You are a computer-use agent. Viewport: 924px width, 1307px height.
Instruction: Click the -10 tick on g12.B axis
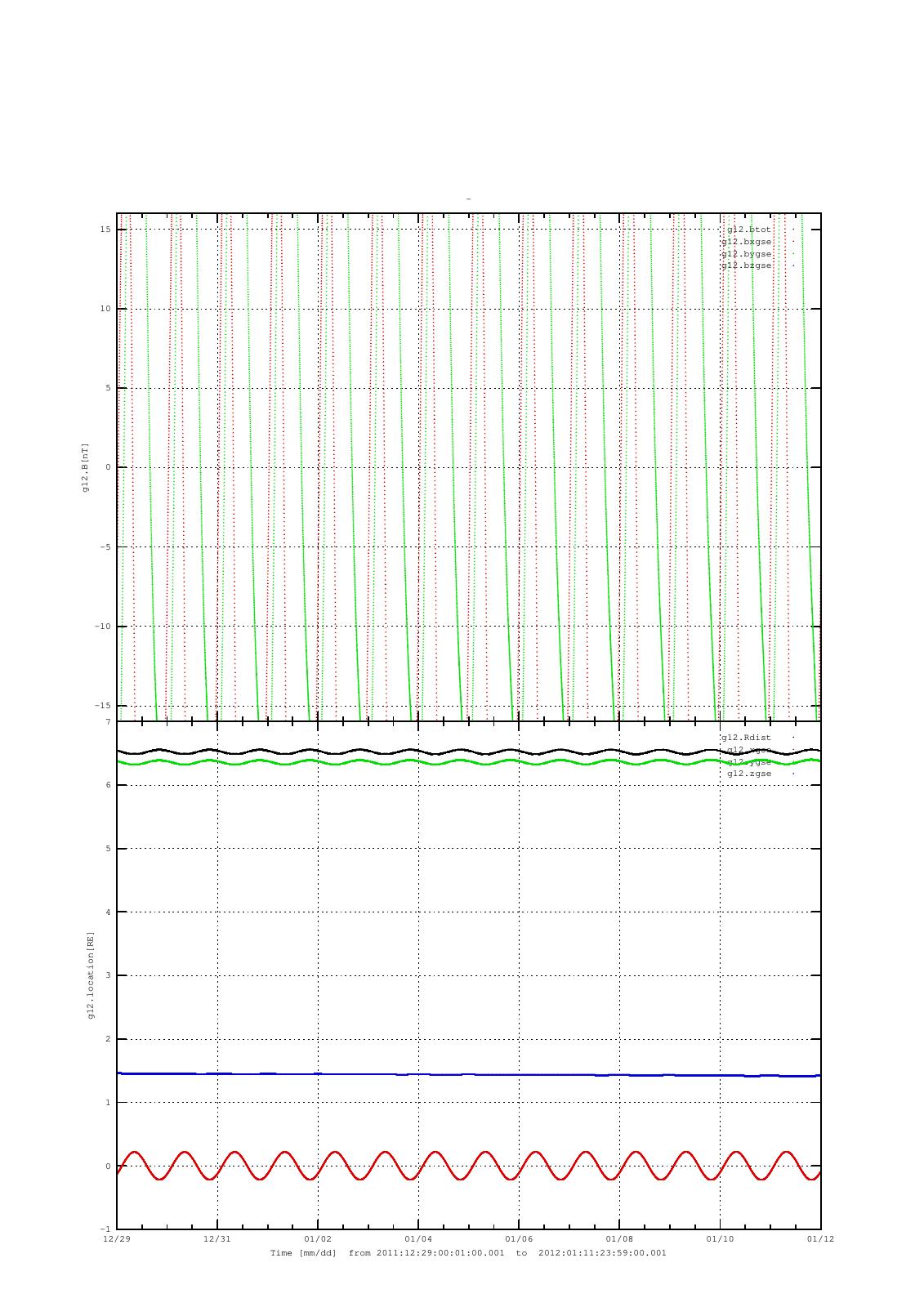click(104, 627)
